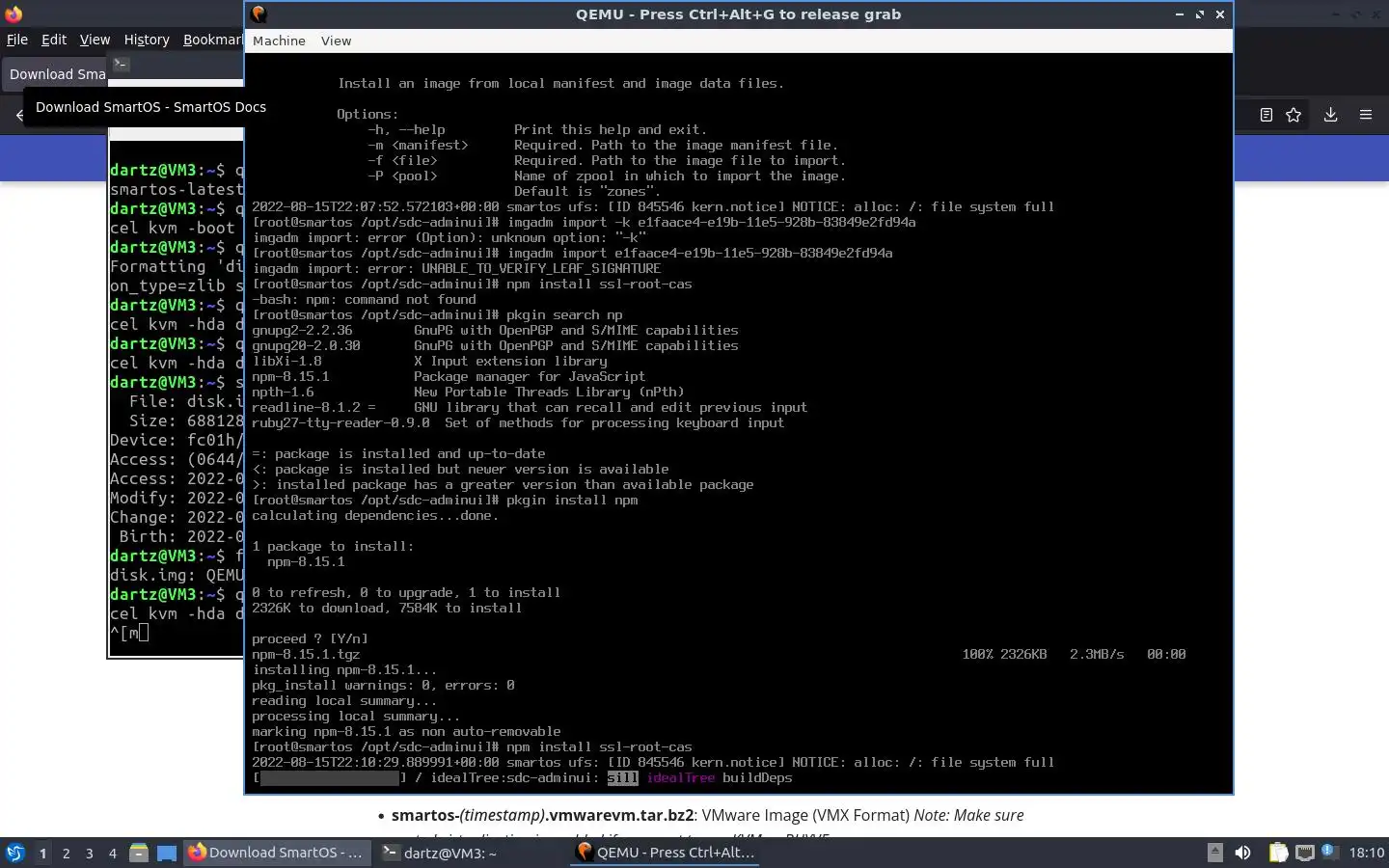Click the terminal icon on the terminal window title
This screenshot has width=1389, height=868.
click(121, 65)
